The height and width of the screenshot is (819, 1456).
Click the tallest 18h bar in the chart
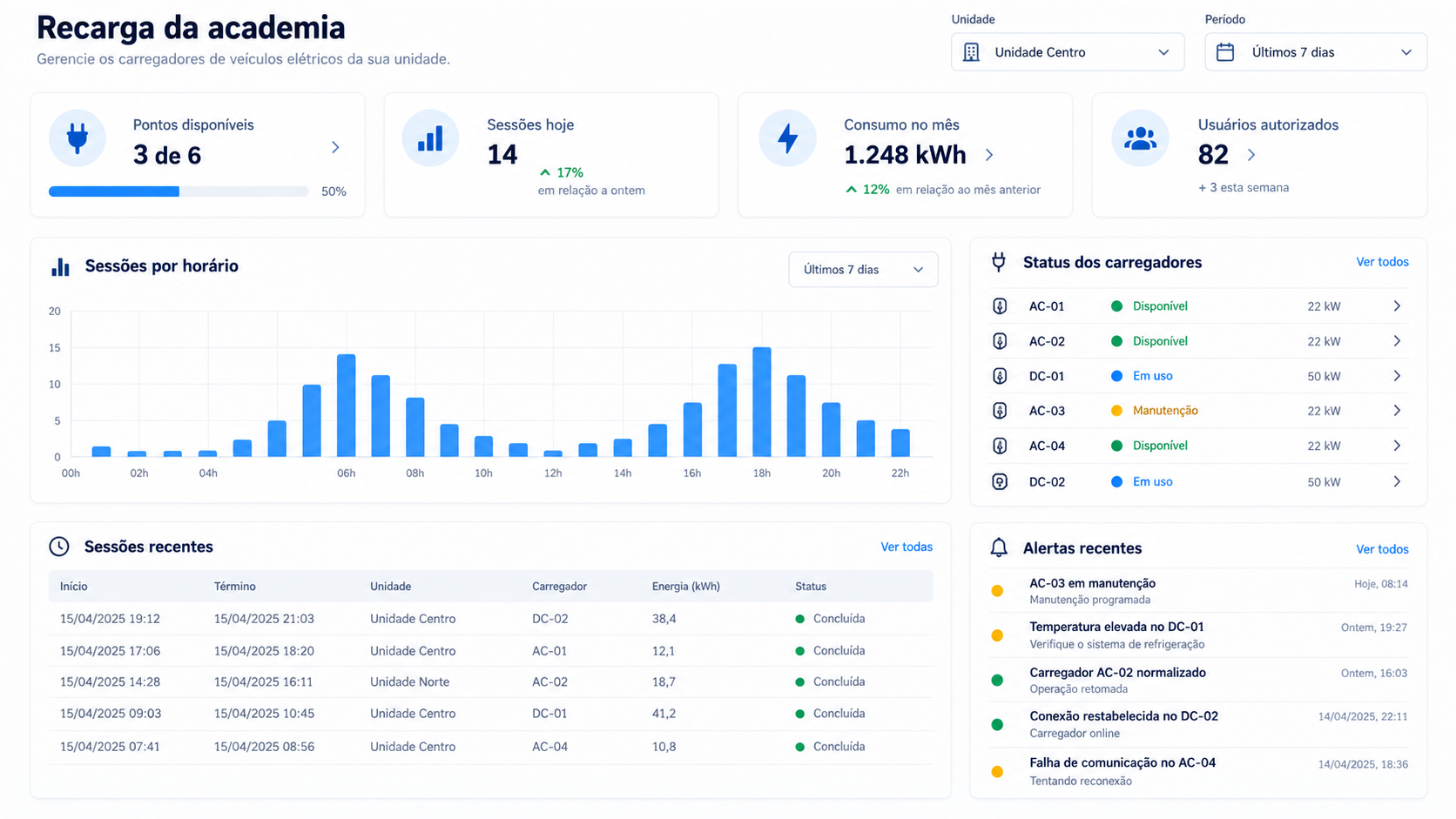[762, 402]
